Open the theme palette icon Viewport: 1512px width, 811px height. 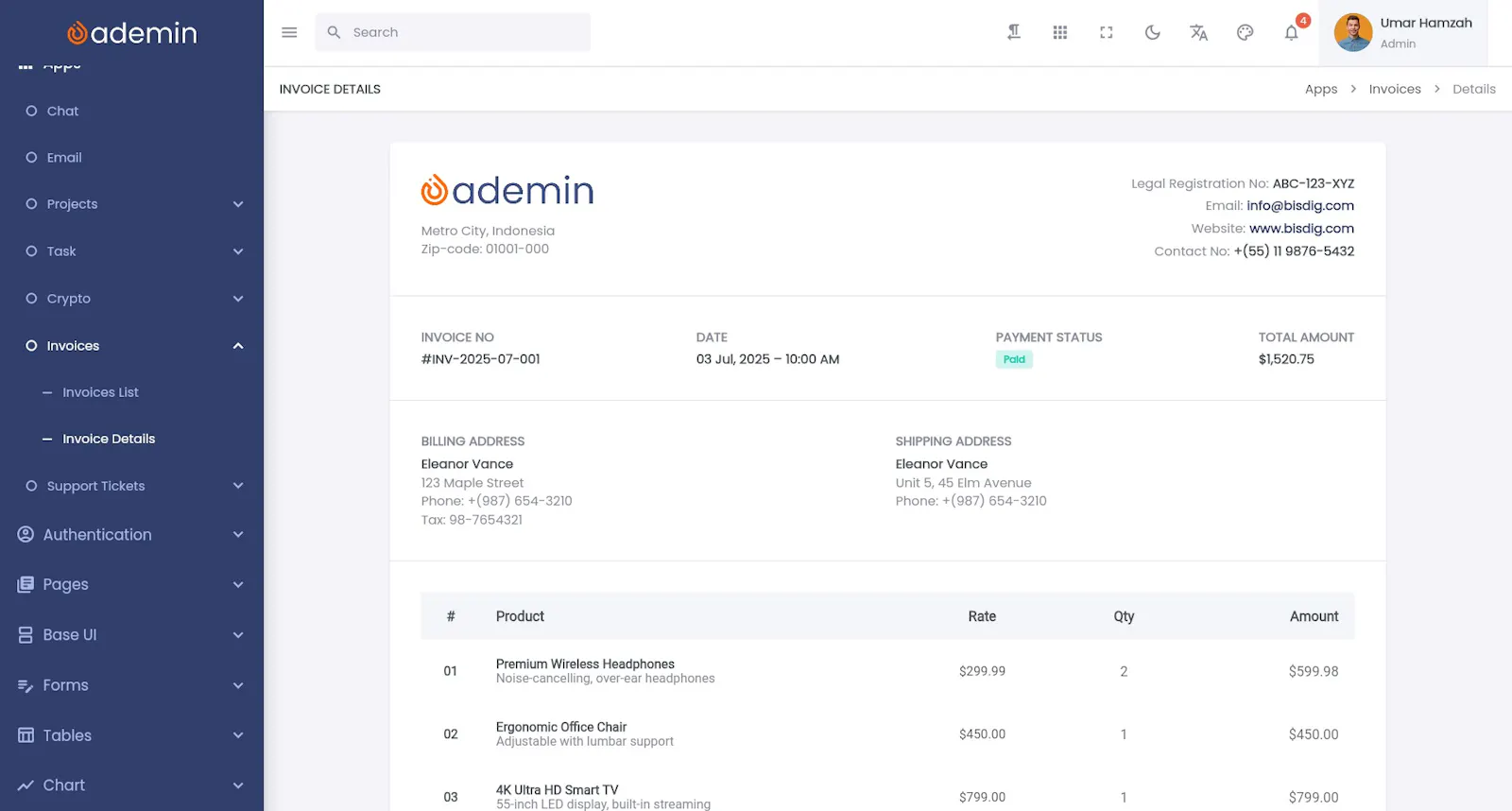(1246, 32)
